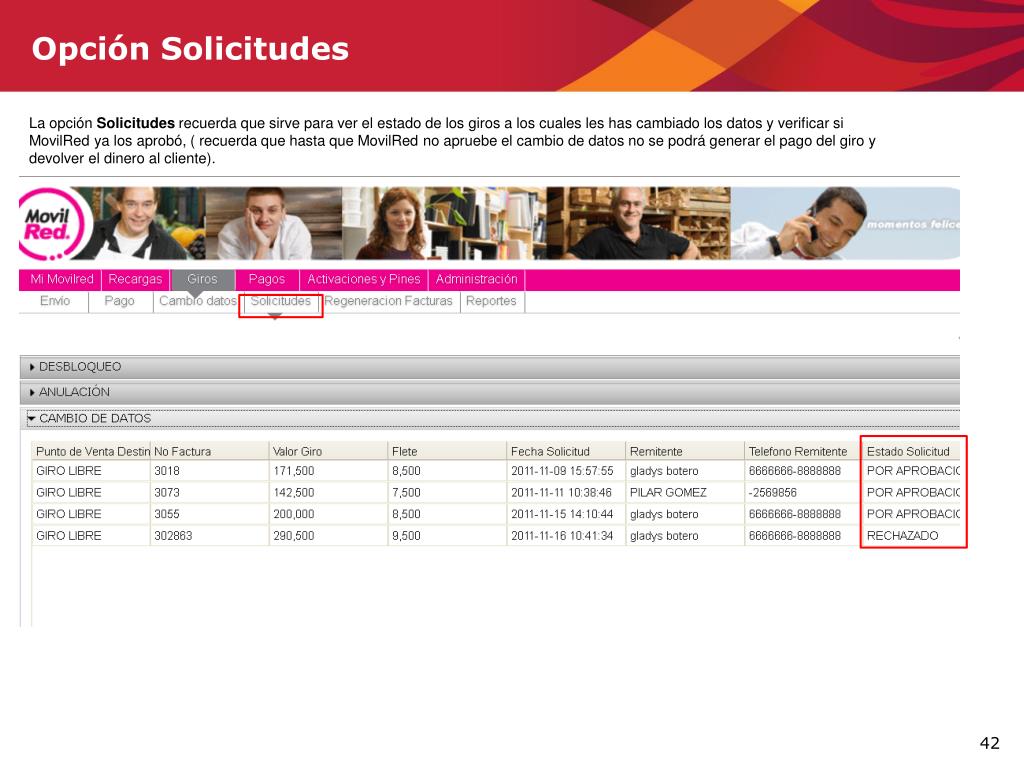Open Regeneracion Facturas submenu
This screenshot has height=768, width=1024.
389,301
